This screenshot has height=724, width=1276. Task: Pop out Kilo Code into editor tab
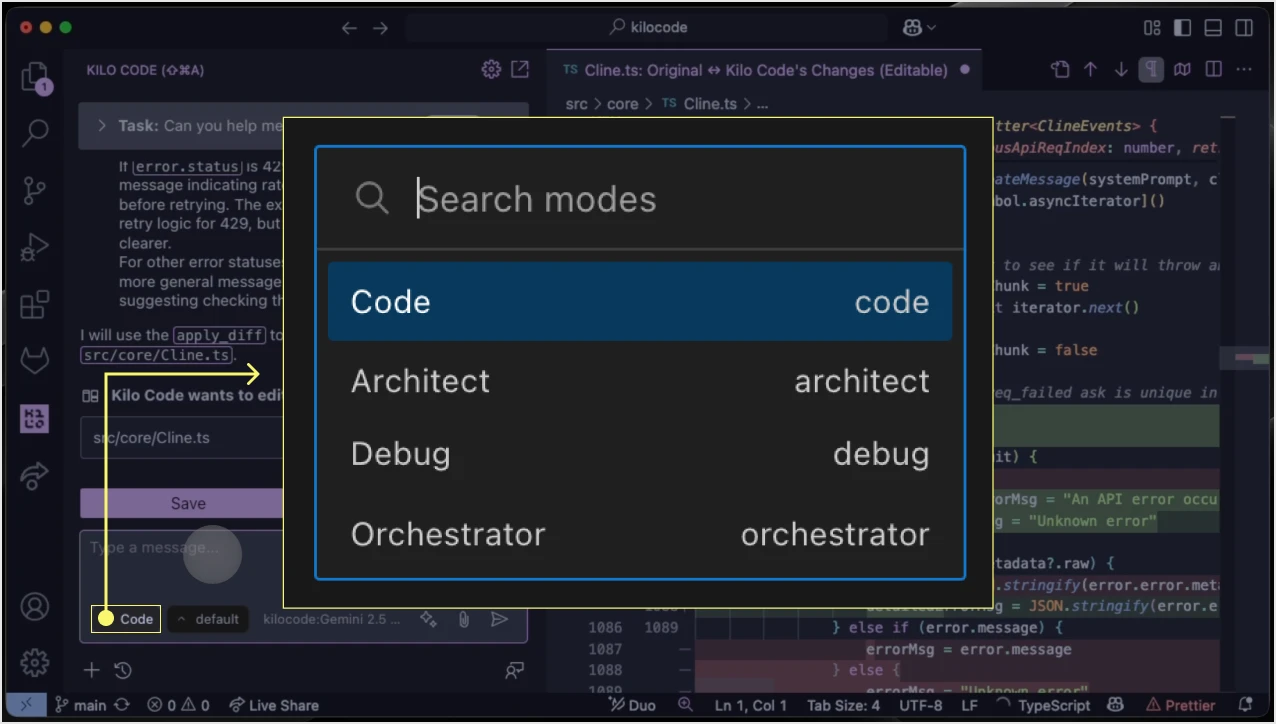[x=520, y=70]
